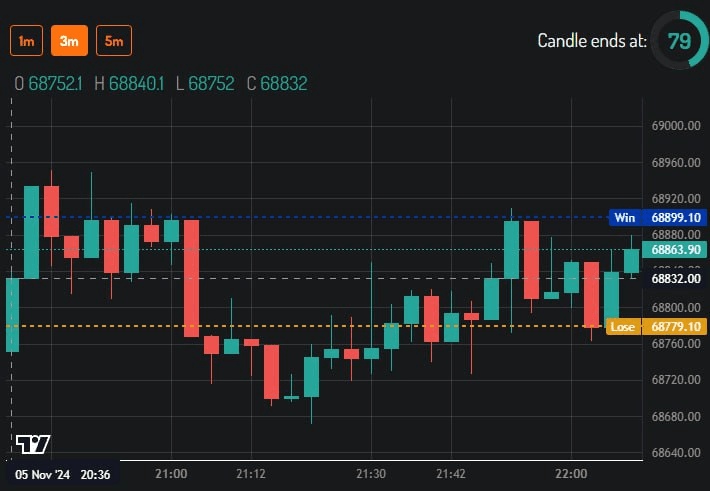Click the current price tag 68863.90
The width and height of the screenshot is (710, 491).
tap(676, 250)
